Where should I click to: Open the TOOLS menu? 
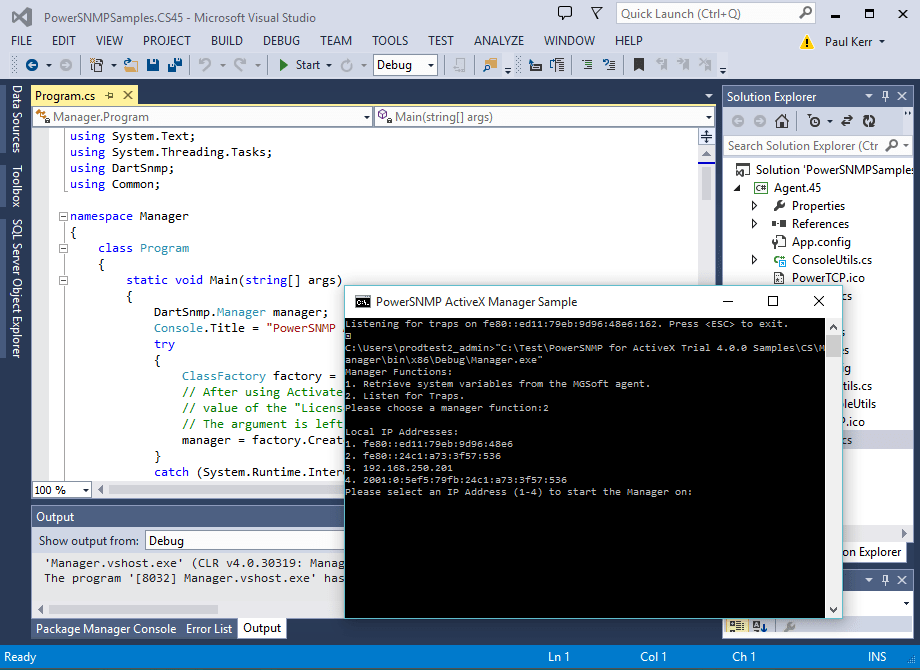(390, 40)
